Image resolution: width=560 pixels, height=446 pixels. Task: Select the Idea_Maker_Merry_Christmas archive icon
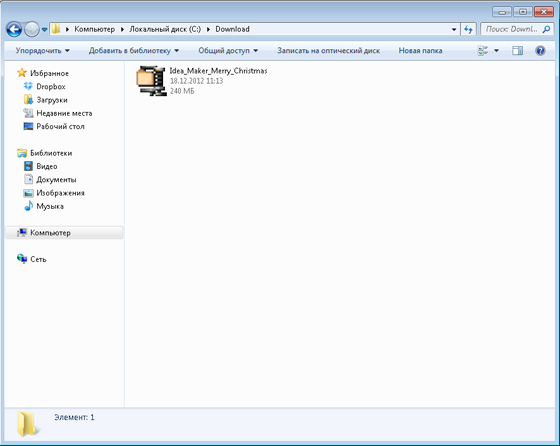[151, 81]
